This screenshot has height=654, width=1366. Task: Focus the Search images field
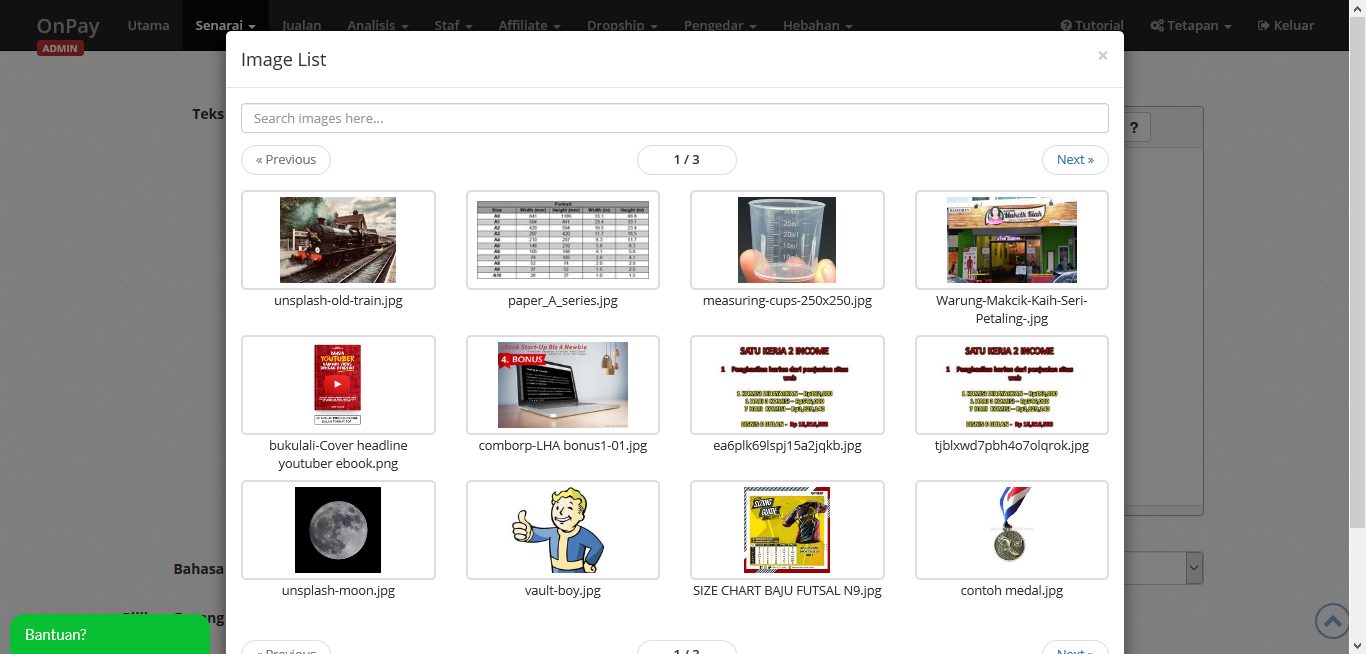click(x=675, y=118)
